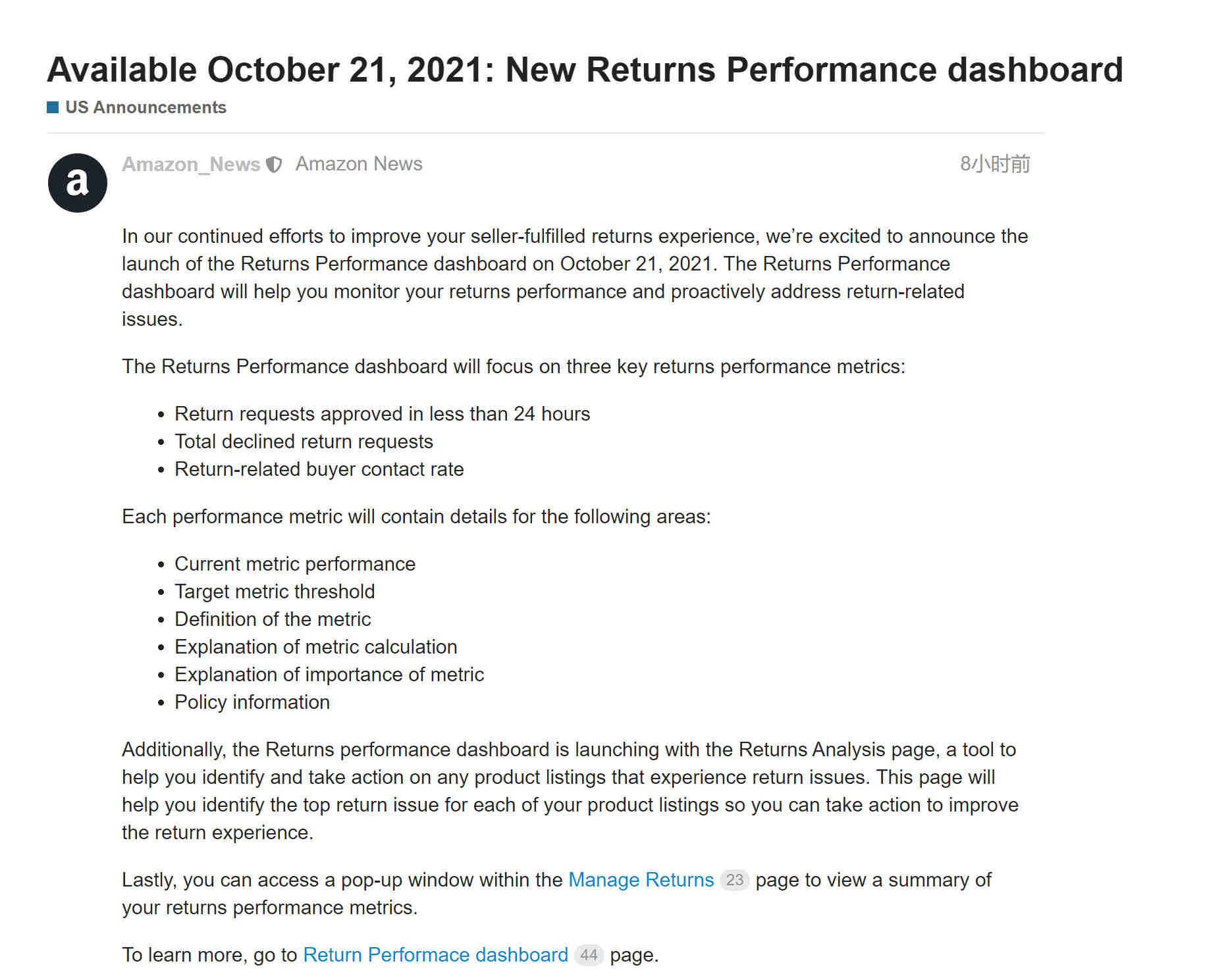This screenshot has width=1228, height=980.
Task: Click "Return requests approved in less than 24 hours"
Action: pyautogui.click(x=382, y=414)
